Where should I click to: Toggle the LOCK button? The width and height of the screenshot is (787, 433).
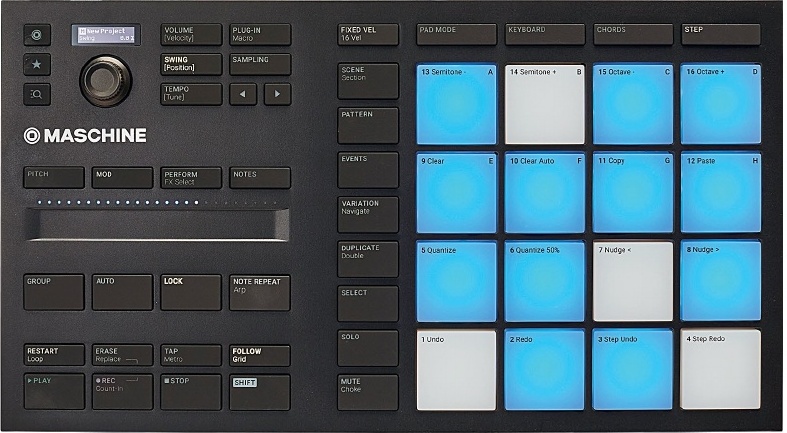[191, 293]
